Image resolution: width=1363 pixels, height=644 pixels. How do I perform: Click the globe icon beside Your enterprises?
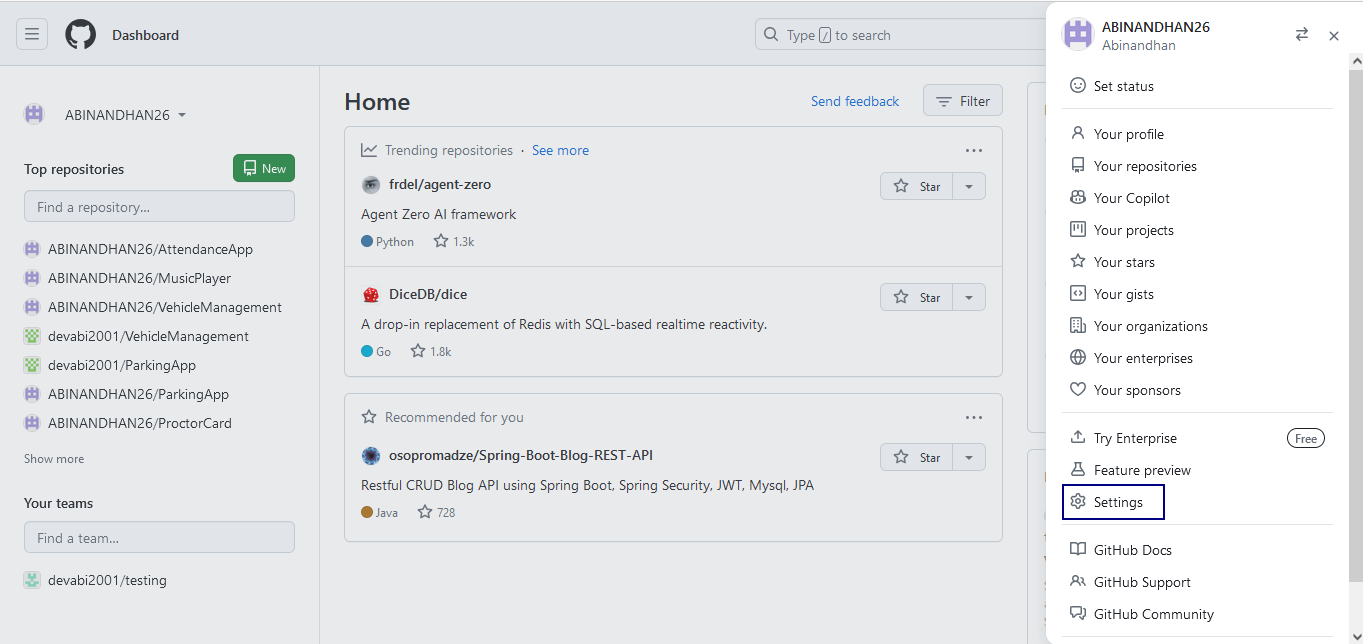point(1078,357)
